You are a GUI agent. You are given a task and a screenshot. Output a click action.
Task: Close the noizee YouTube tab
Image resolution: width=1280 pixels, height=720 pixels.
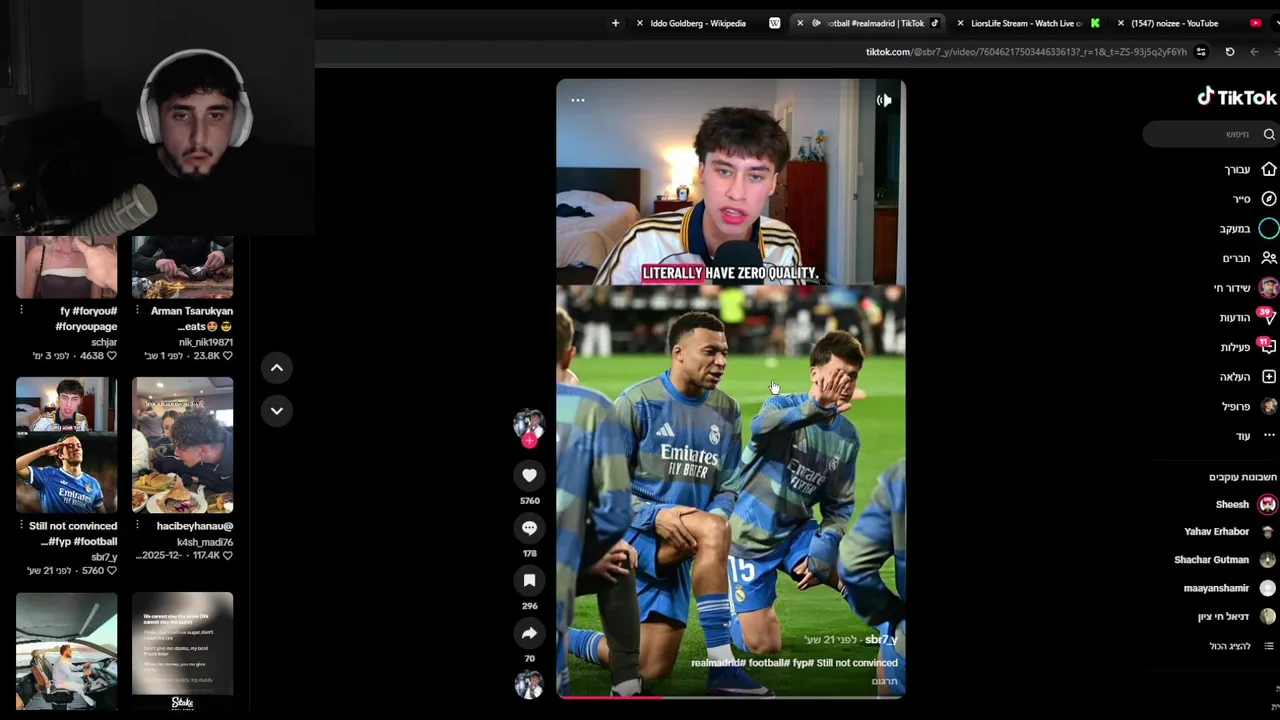pos(1120,23)
